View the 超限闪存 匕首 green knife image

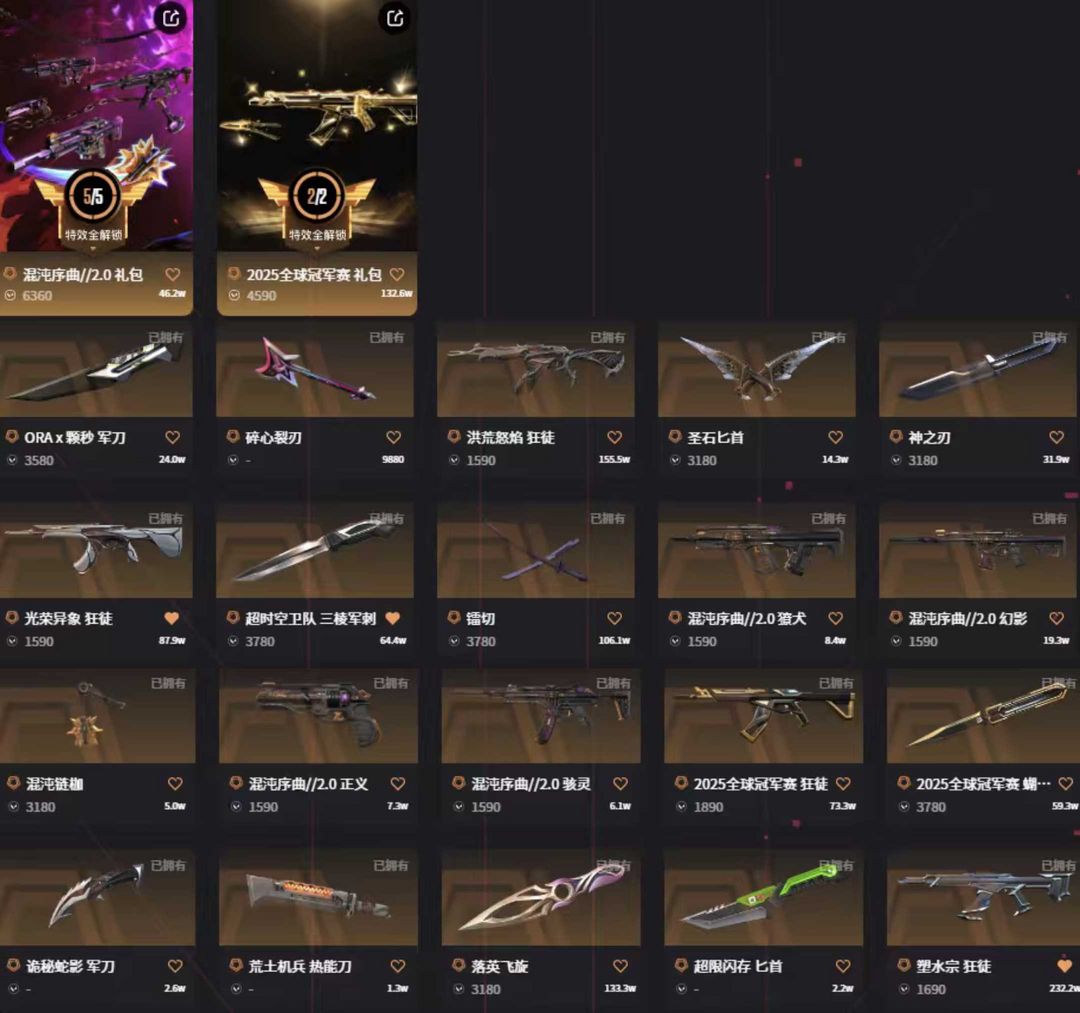pos(763,899)
